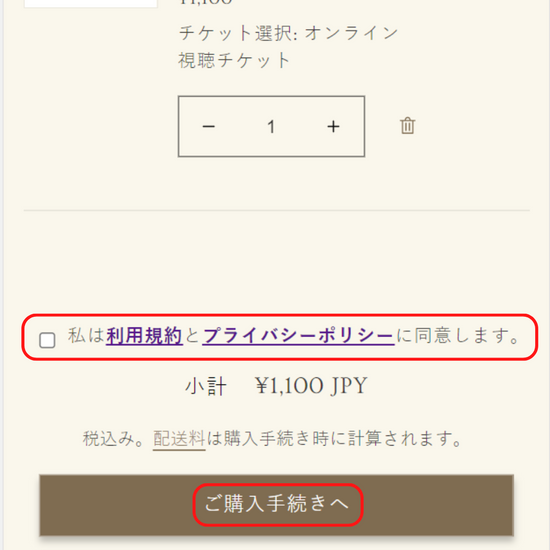Click the 私は text beside the checkbox
The width and height of the screenshot is (550, 550).
click(x=86, y=335)
